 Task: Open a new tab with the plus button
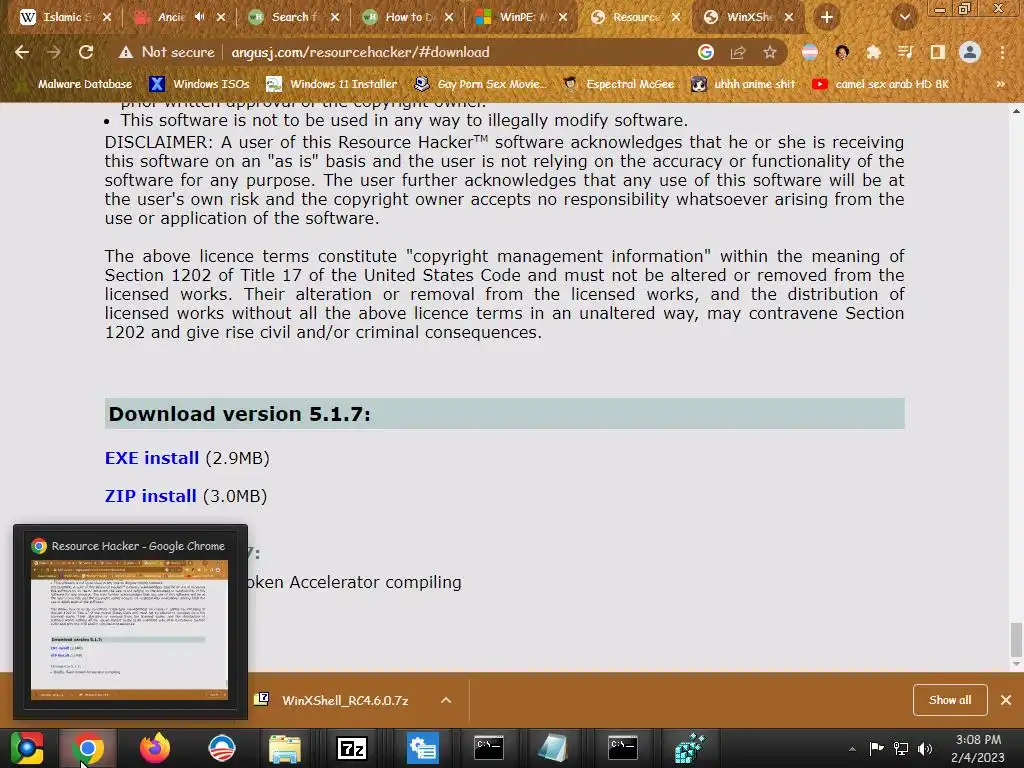tap(827, 18)
